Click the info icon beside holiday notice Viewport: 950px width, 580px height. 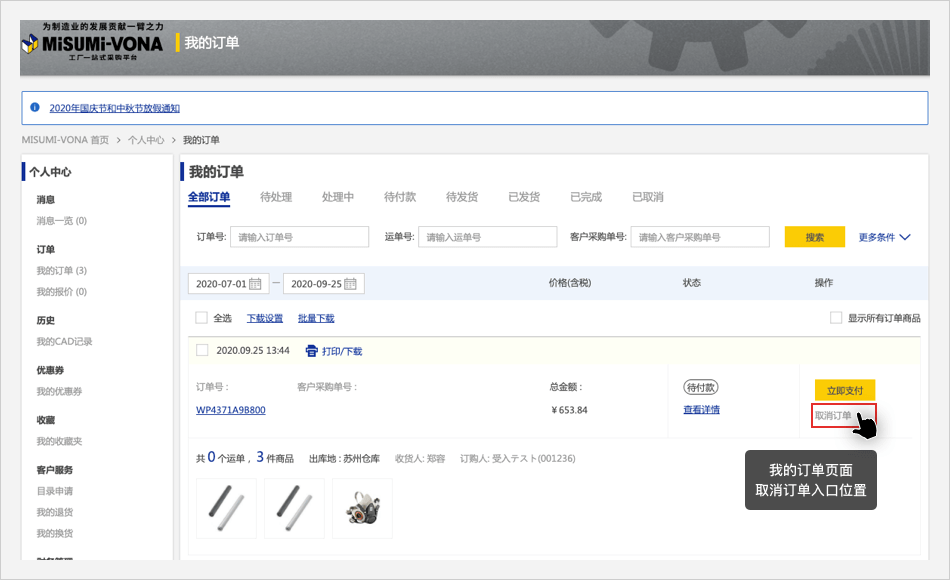pyautogui.click(x=35, y=107)
